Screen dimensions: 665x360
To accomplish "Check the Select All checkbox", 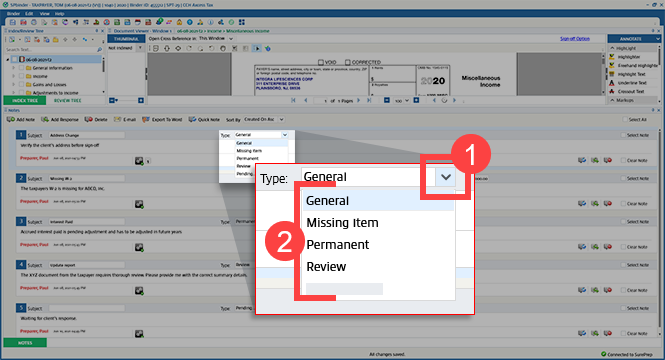I will 625,120.
